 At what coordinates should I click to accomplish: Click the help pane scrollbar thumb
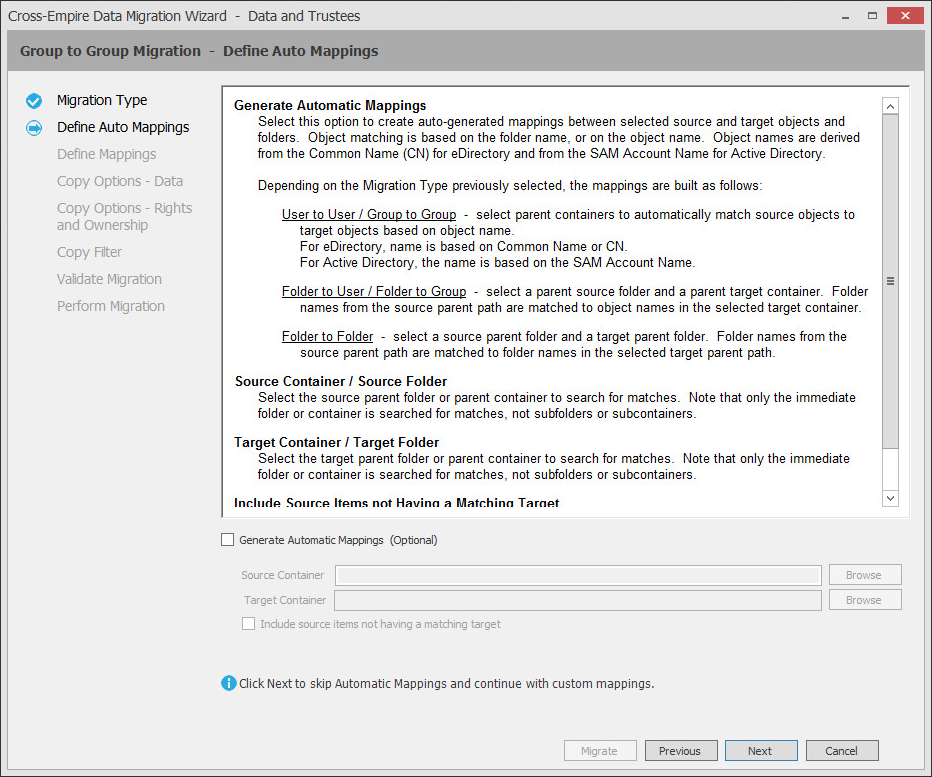(x=890, y=281)
